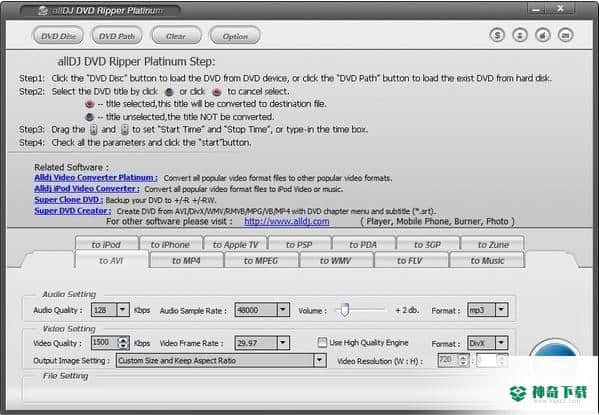
Task: Click the 'Video Setting' group label
Action: (x=69, y=329)
